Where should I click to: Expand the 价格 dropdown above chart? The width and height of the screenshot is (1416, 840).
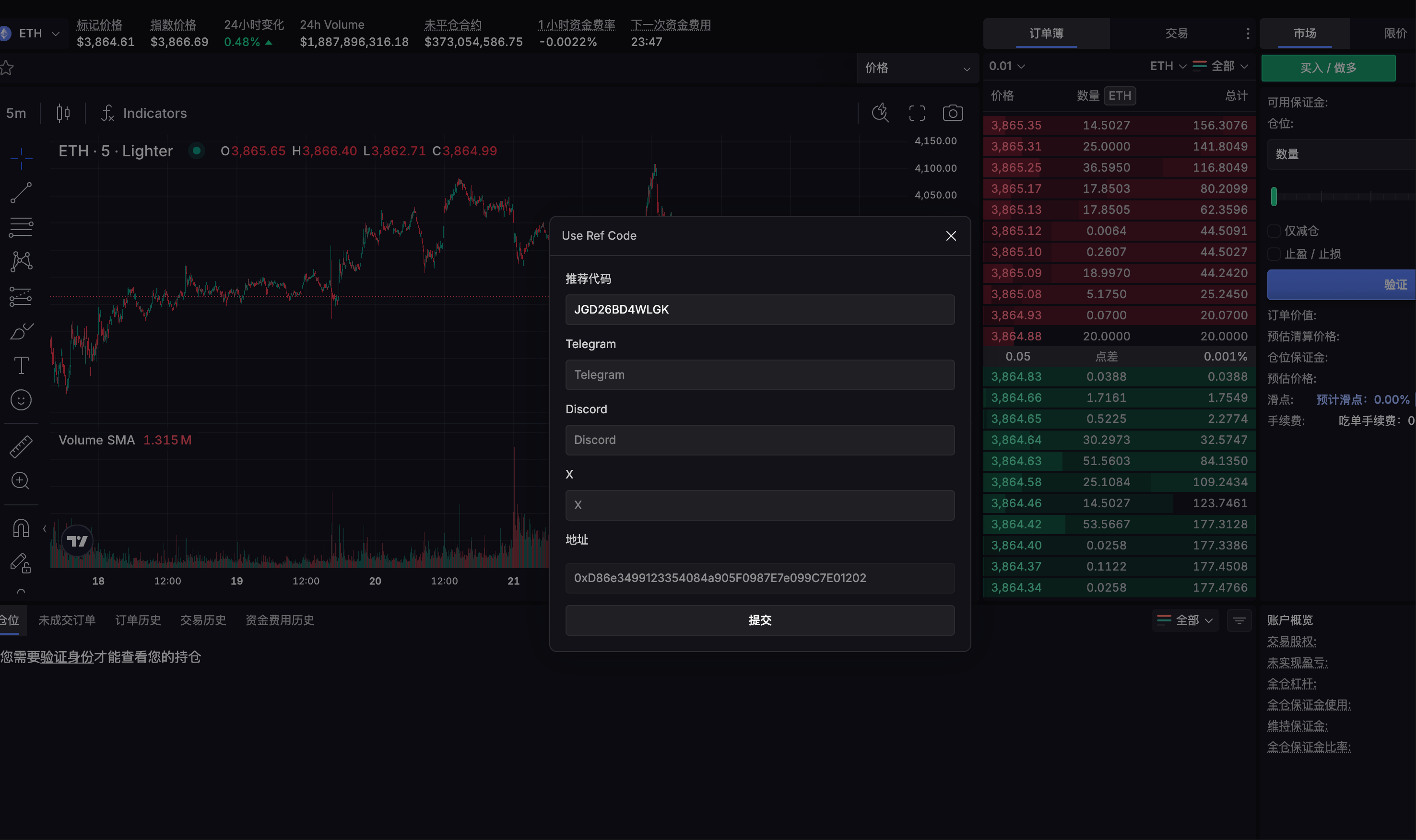click(917, 69)
